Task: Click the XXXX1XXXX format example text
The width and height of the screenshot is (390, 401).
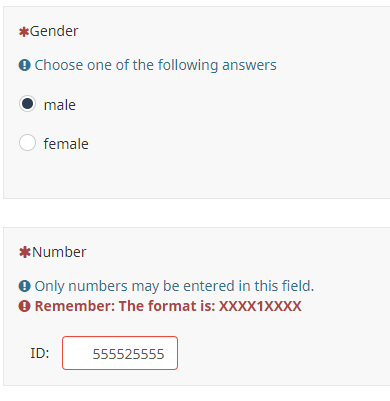Action: (260, 306)
